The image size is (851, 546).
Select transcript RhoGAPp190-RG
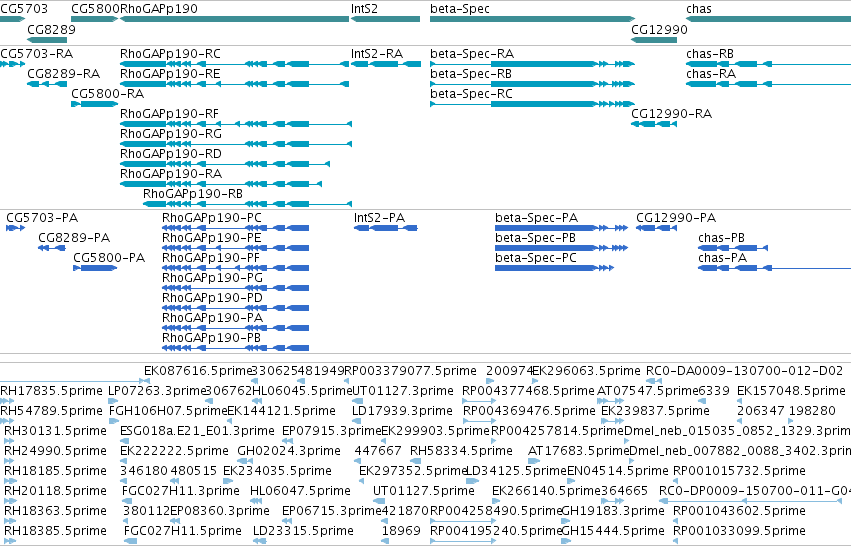click(x=171, y=134)
